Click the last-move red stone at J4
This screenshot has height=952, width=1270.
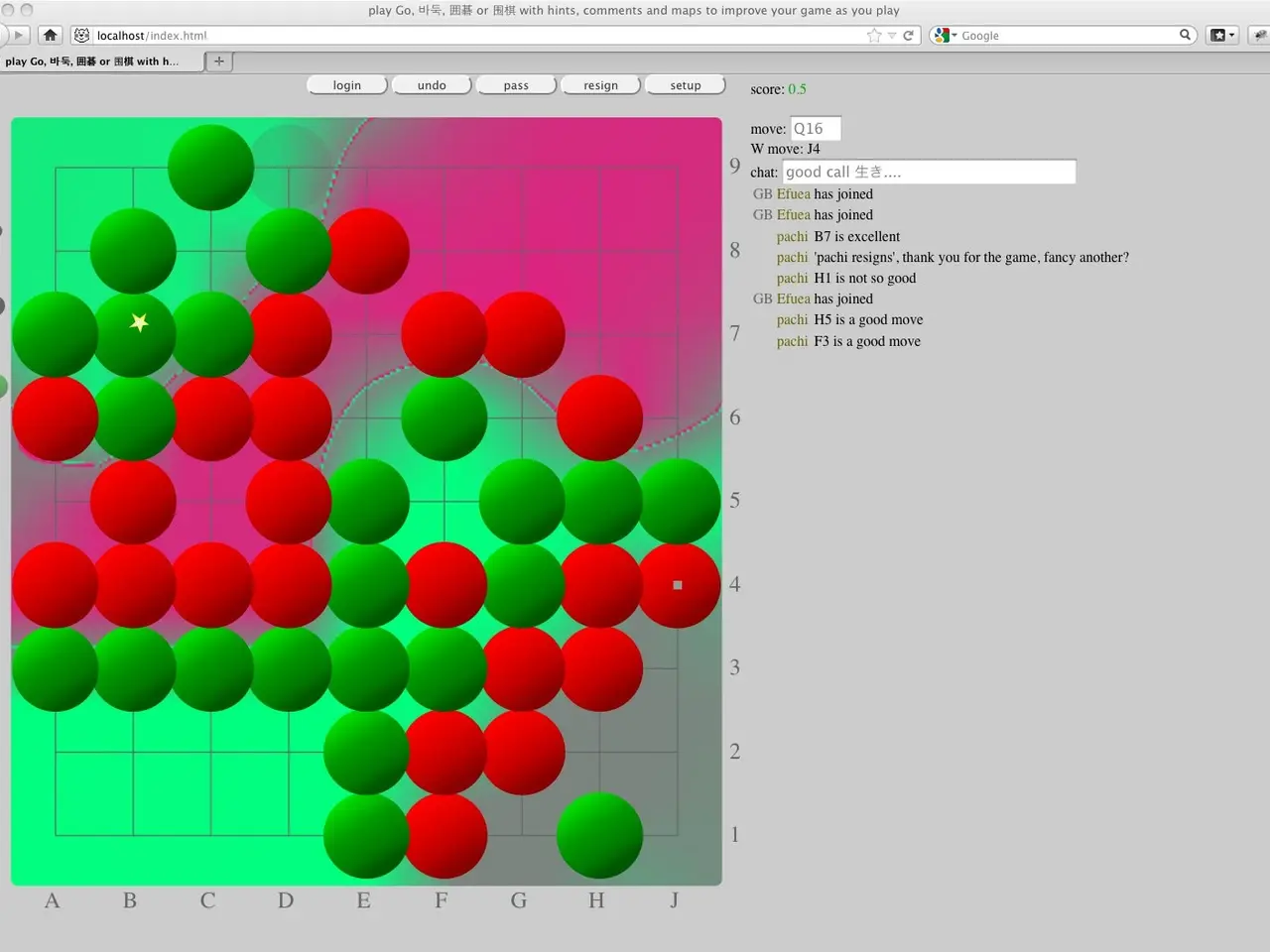(x=679, y=585)
